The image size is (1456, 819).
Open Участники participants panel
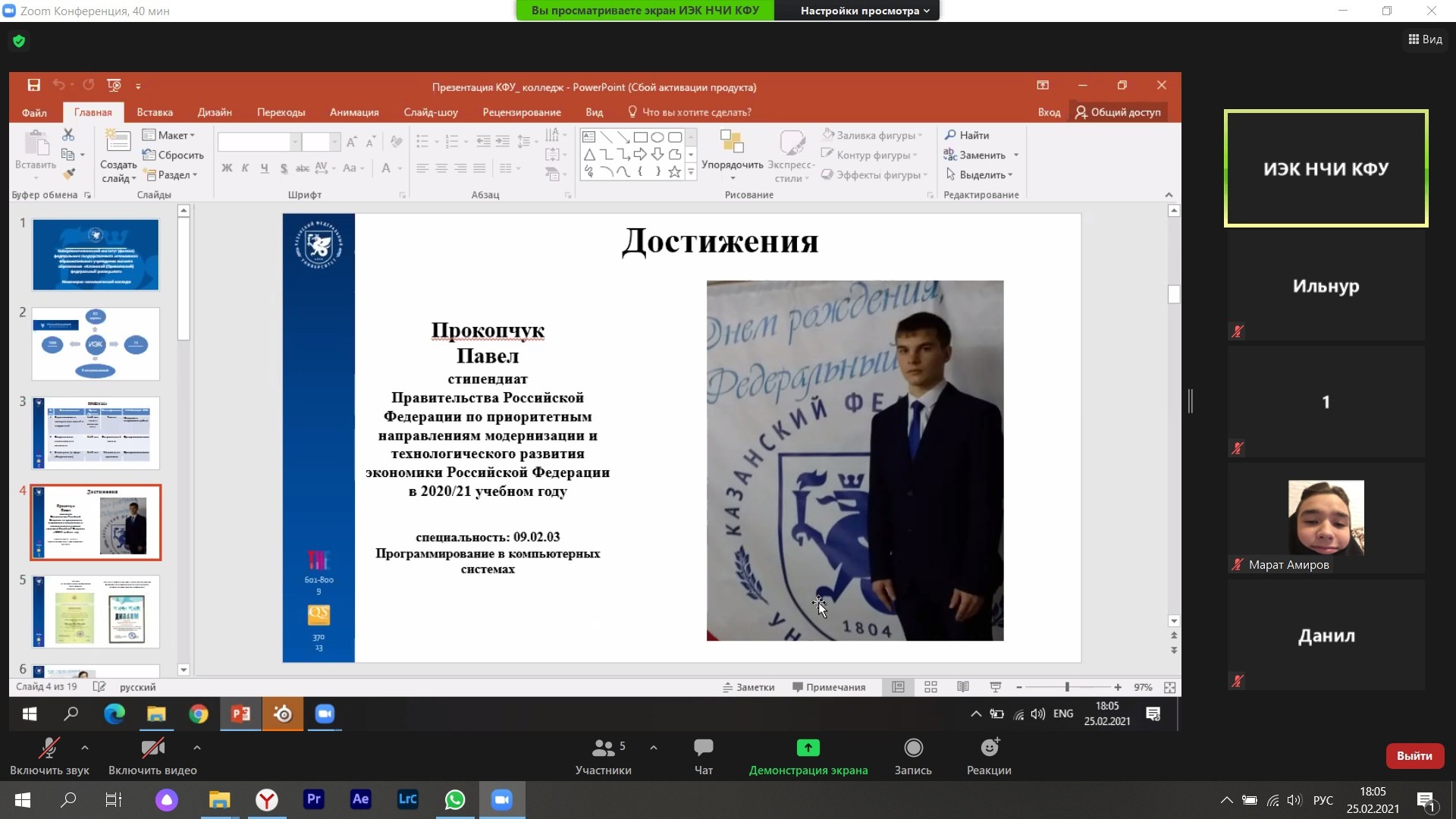pyautogui.click(x=604, y=756)
